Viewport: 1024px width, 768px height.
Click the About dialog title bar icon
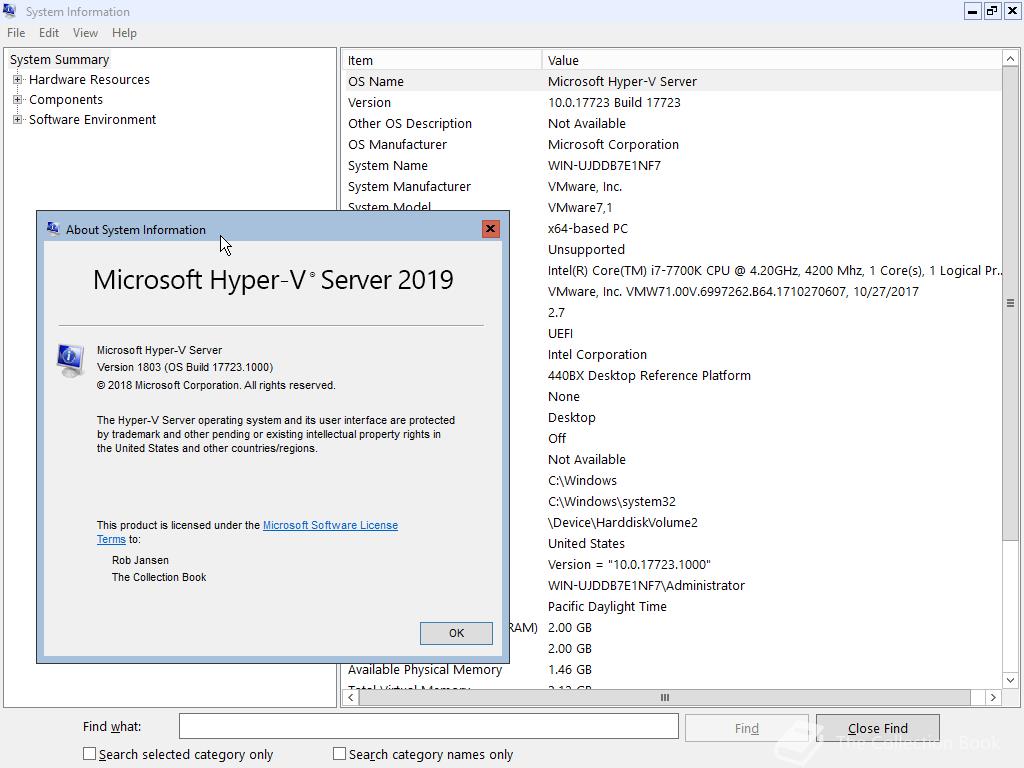[53, 229]
